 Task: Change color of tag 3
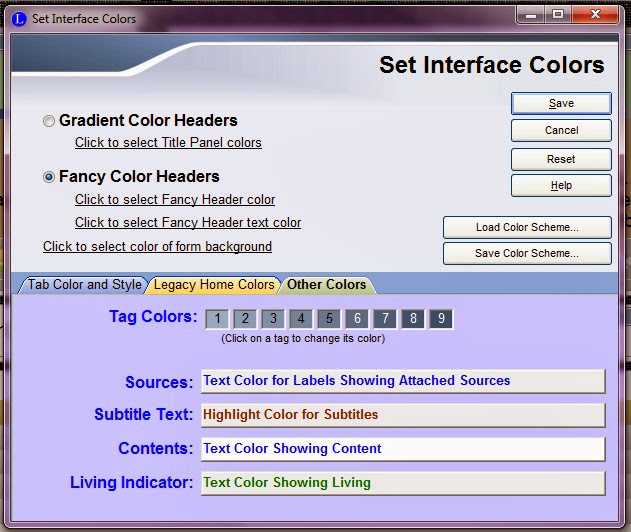coord(273,319)
